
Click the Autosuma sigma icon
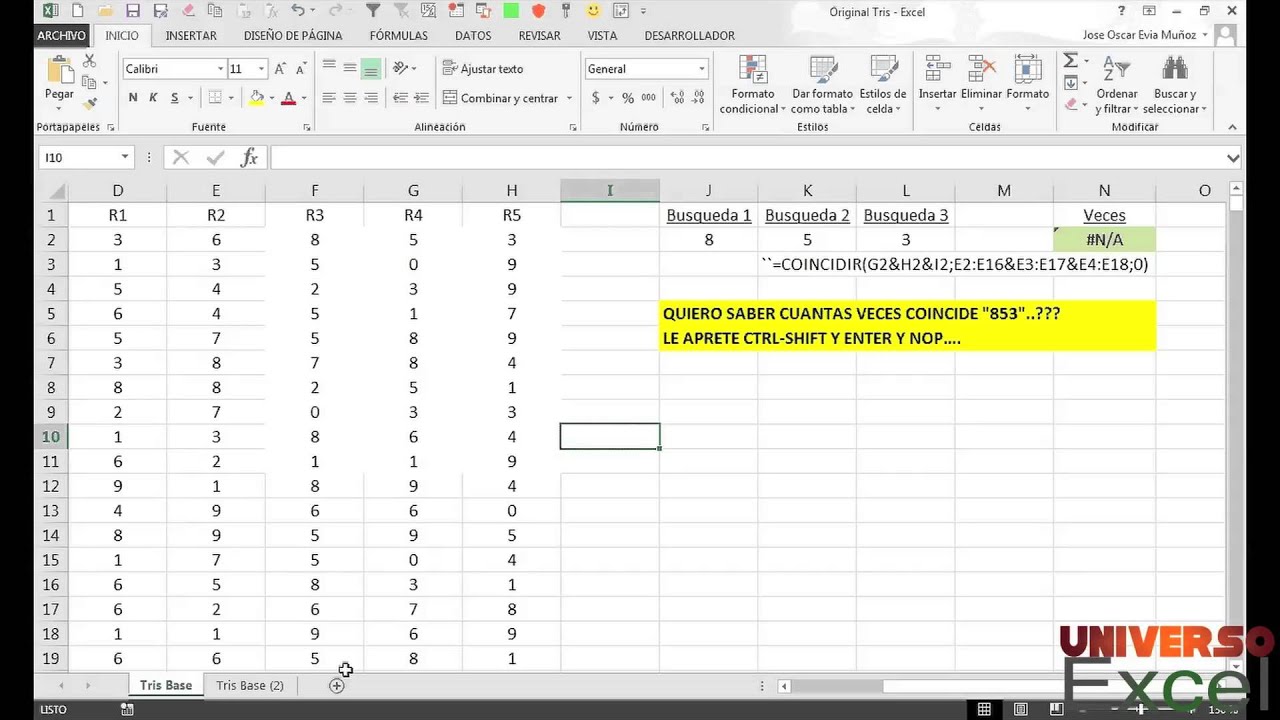[1070, 61]
